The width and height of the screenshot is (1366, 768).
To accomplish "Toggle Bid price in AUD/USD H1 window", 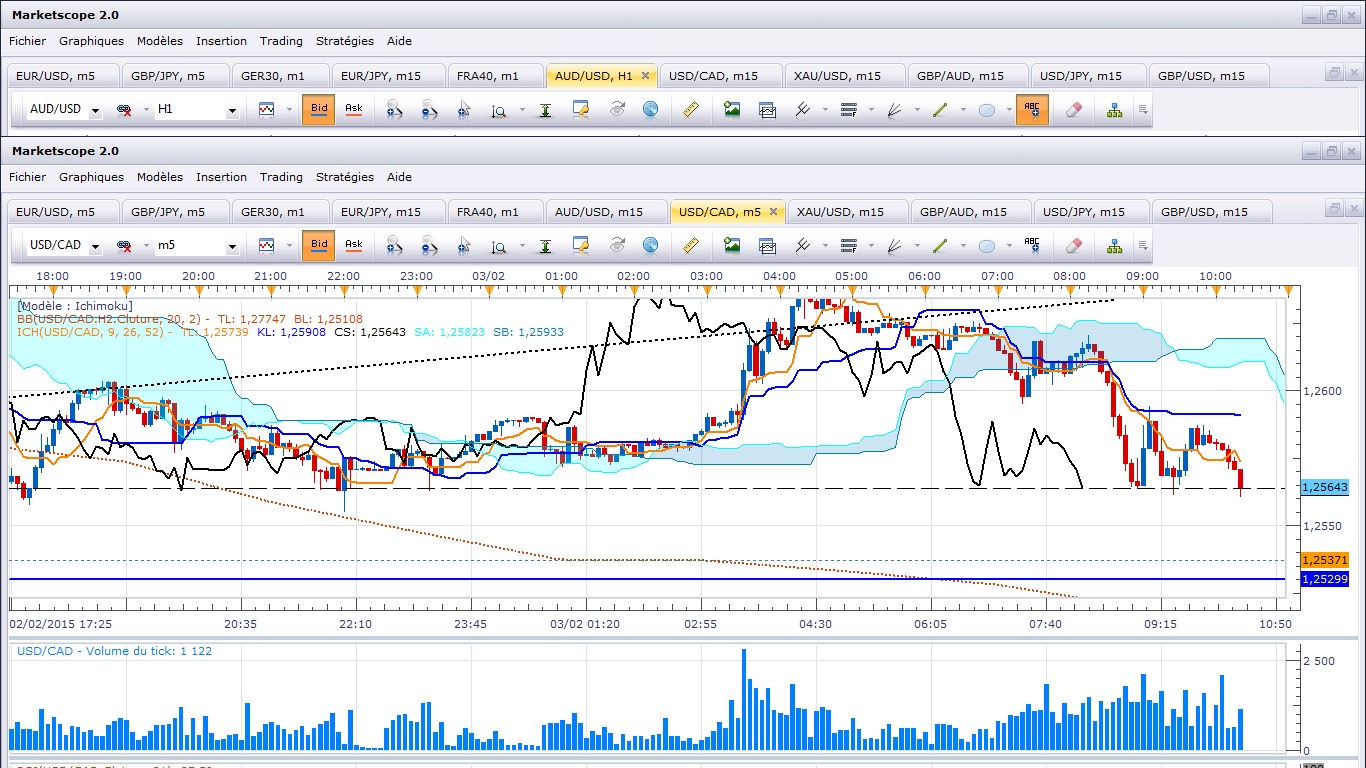I will tap(319, 109).
